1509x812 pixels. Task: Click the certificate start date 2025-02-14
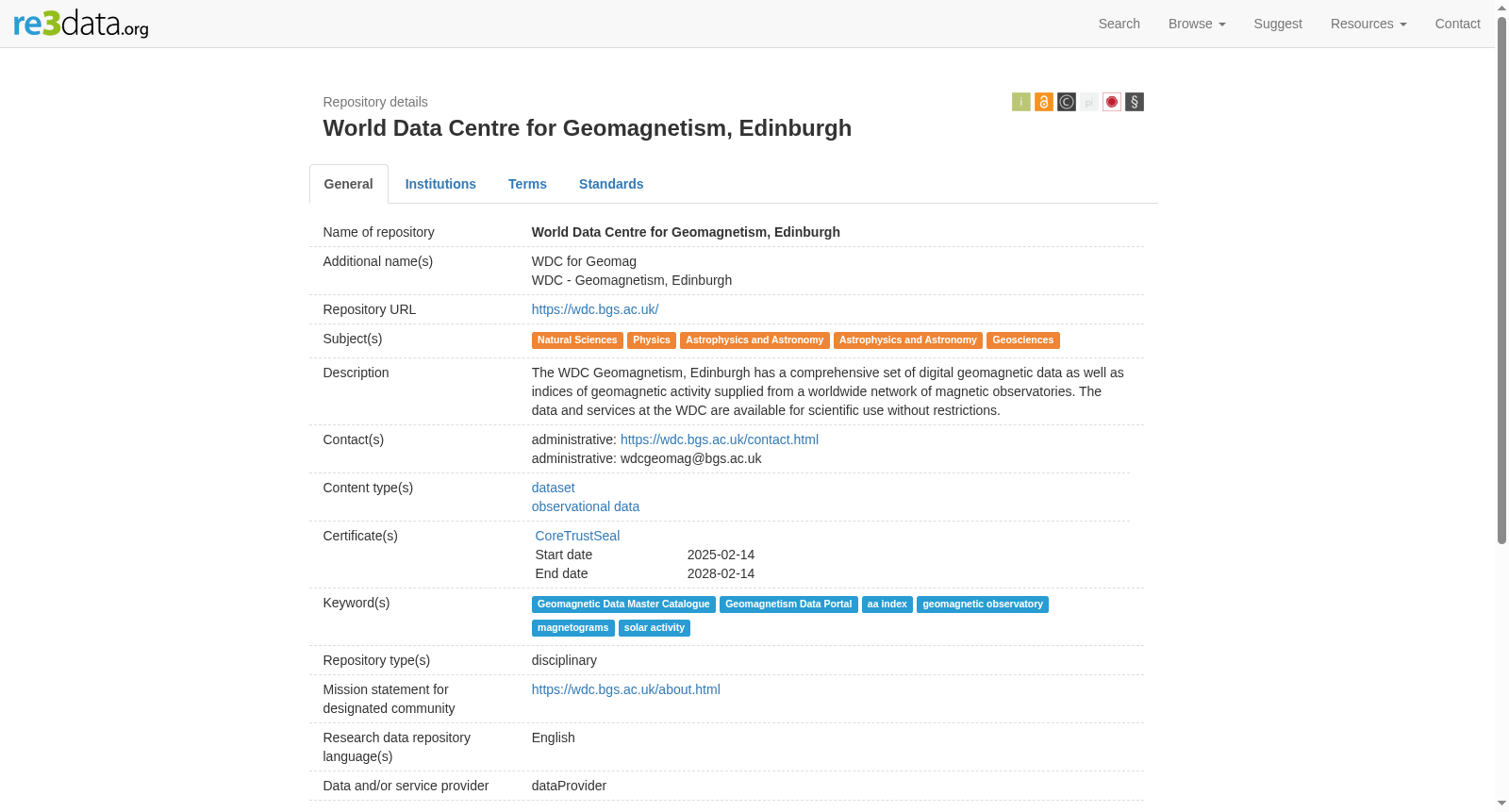point(721,555)
